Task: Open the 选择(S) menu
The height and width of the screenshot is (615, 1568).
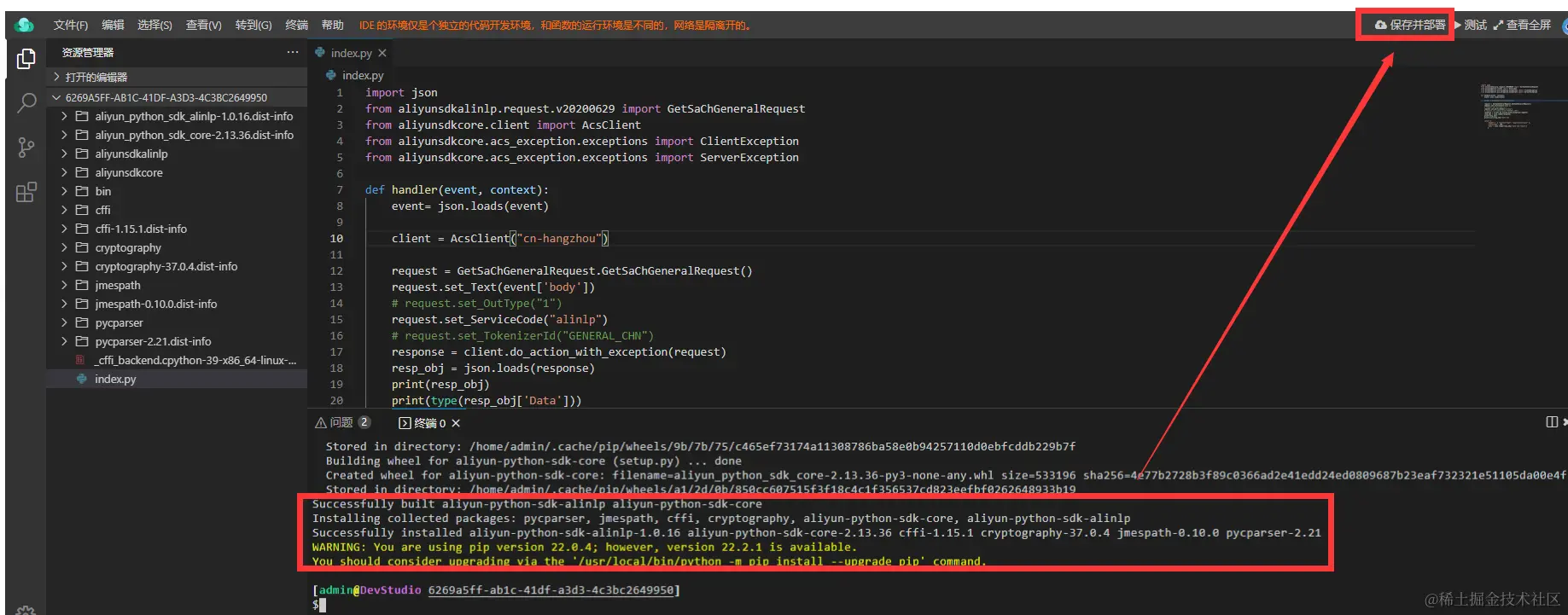Action: (x=154, y=25)
